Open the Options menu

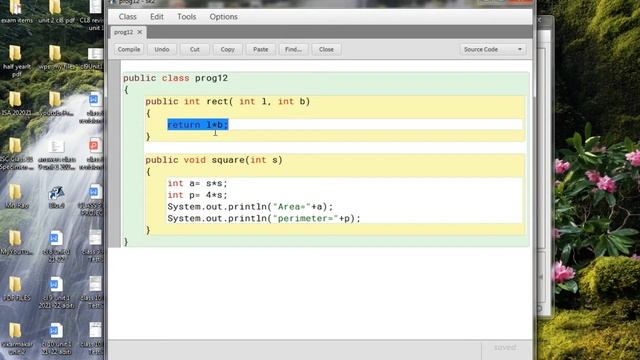click(223, 17)
